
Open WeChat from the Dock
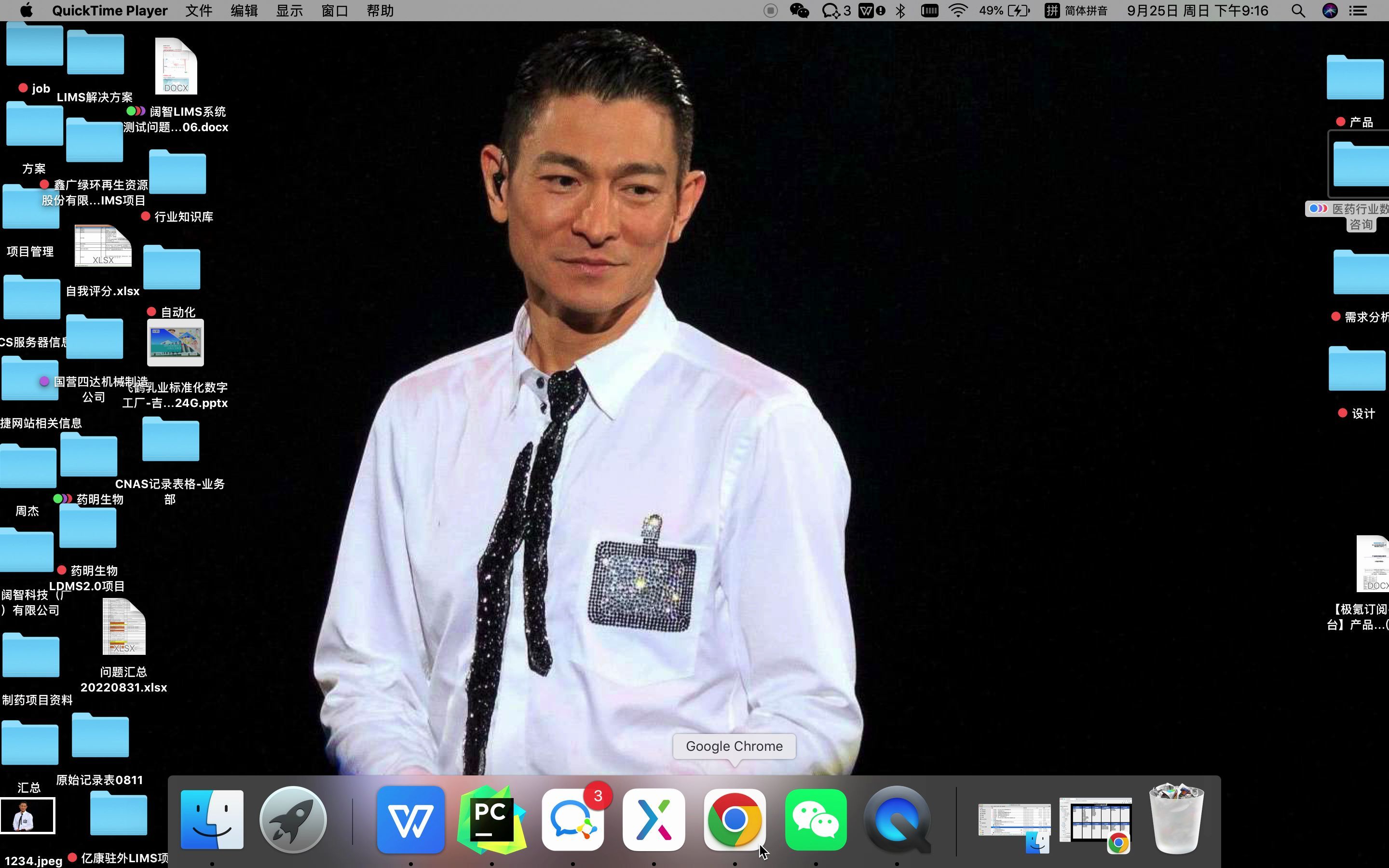pos(816,819)
